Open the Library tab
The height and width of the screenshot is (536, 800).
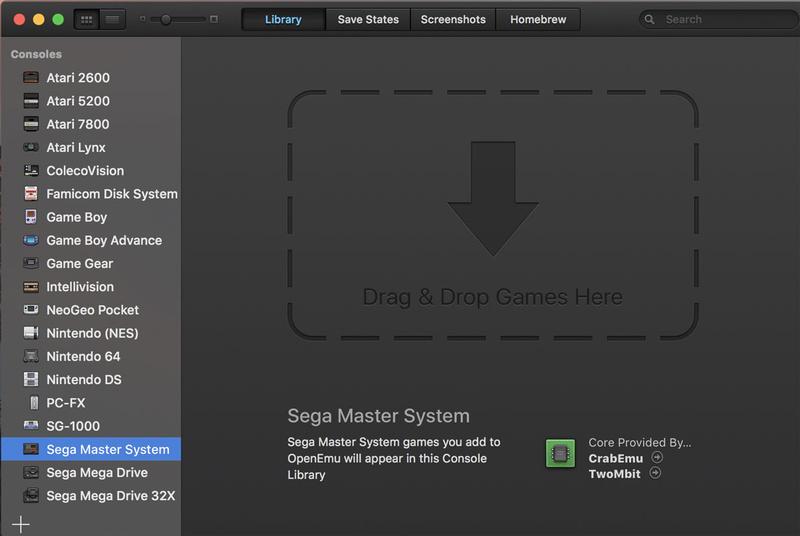(283, 19)
